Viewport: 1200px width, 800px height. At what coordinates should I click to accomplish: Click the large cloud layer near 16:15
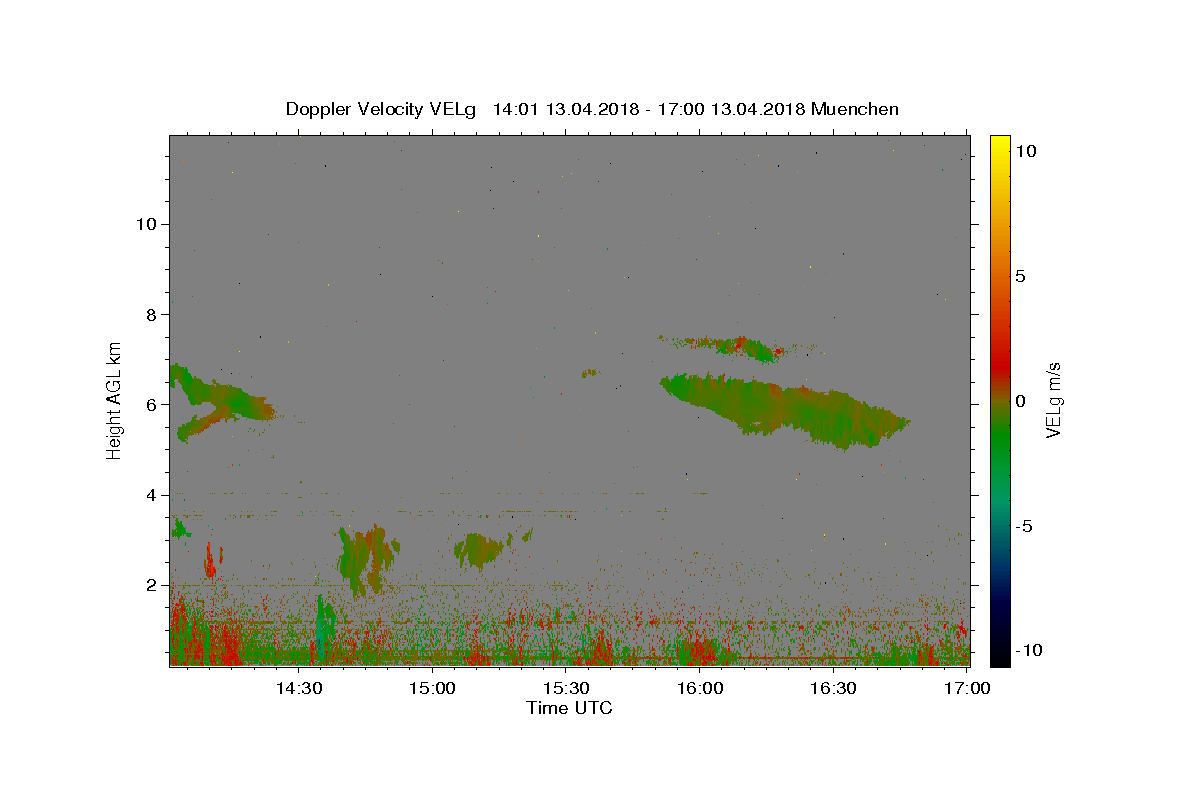pyautogui.click(x=785, y=410)
